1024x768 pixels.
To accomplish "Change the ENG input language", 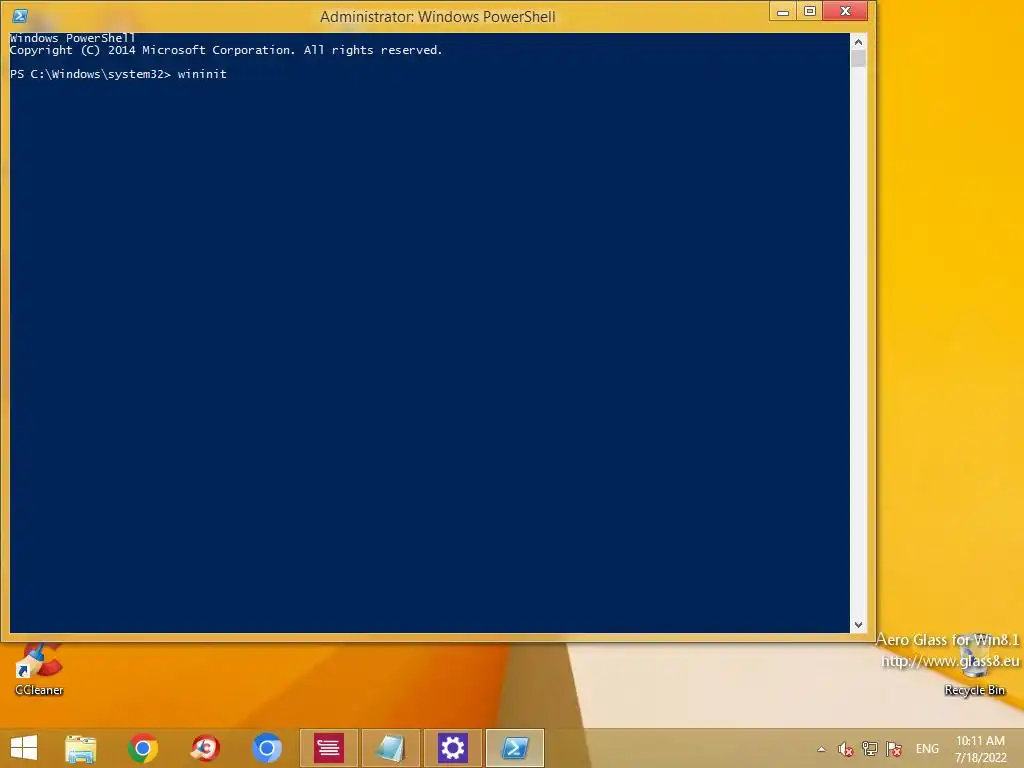I will 927,749.
